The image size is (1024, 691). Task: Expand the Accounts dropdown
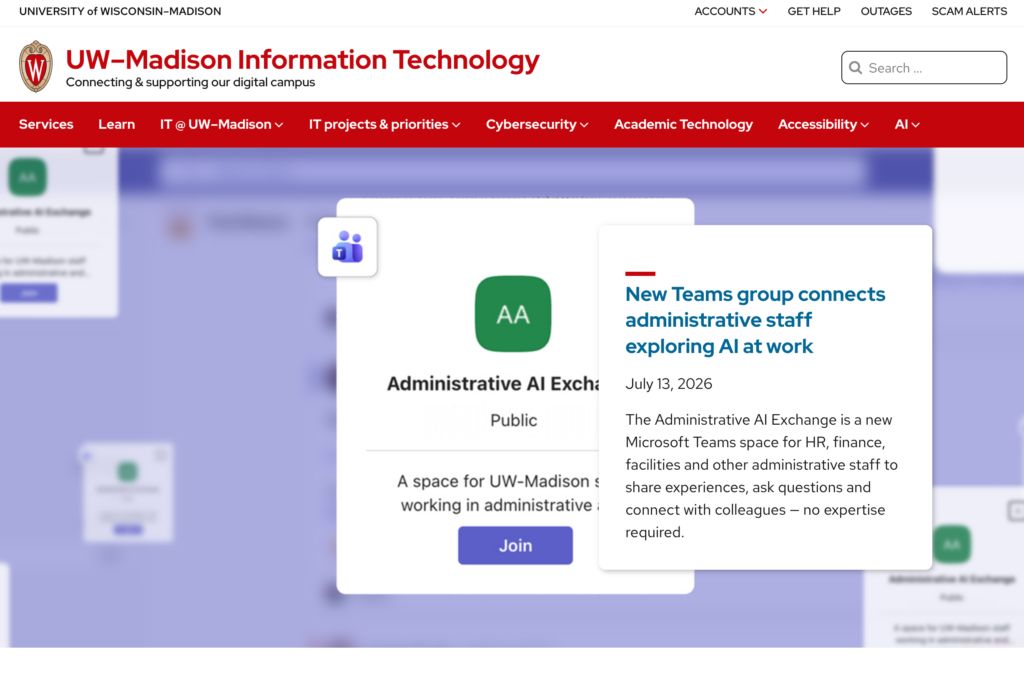tap(730, 11)
